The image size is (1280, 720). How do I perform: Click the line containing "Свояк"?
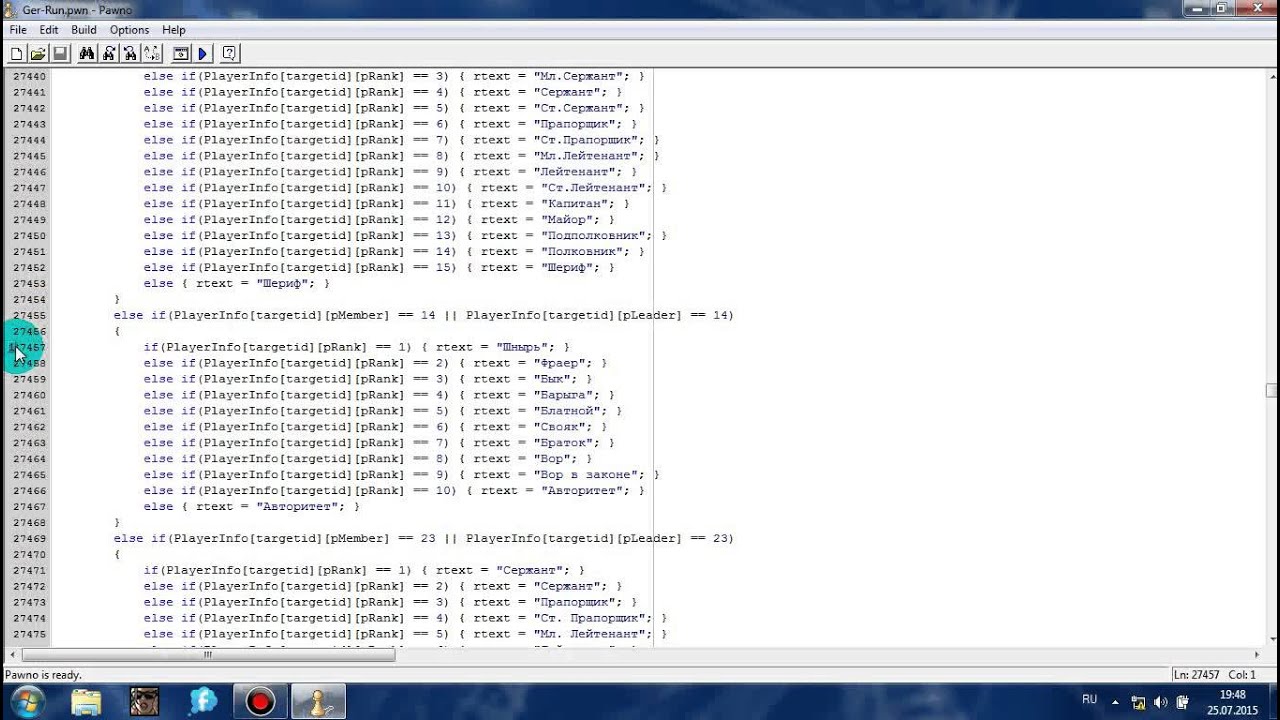[x=375, y=427]
